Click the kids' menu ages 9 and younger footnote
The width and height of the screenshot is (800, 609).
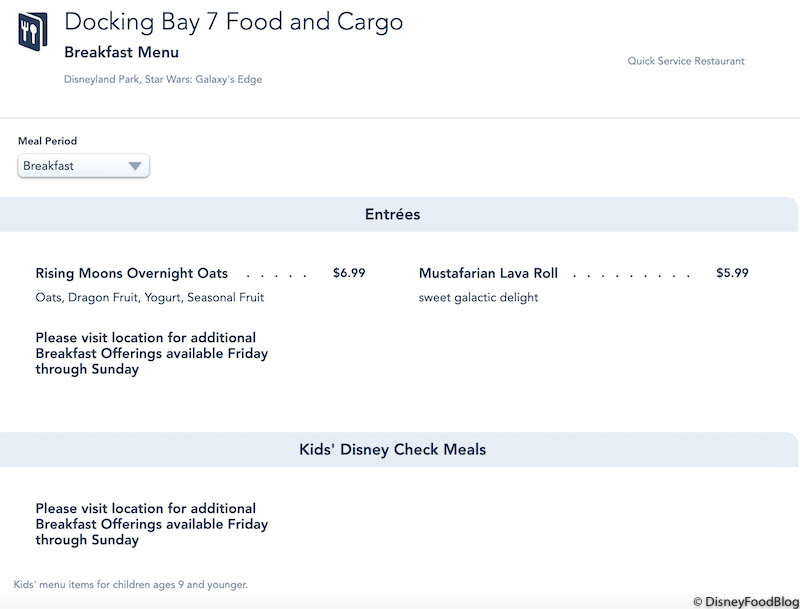point(131,584)
